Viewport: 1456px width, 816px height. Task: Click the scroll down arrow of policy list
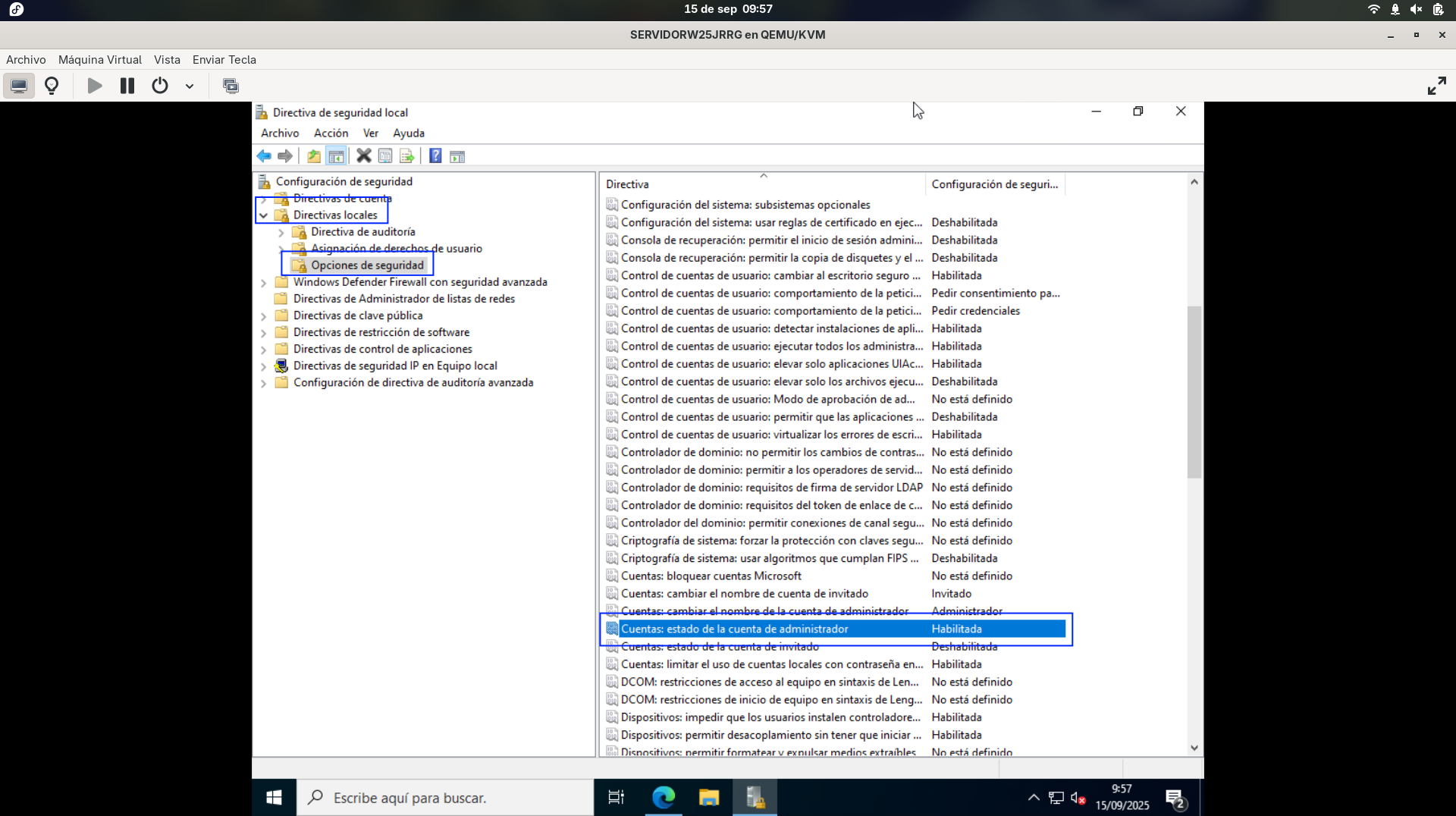pyautogui.click(x=1194, y=748)
